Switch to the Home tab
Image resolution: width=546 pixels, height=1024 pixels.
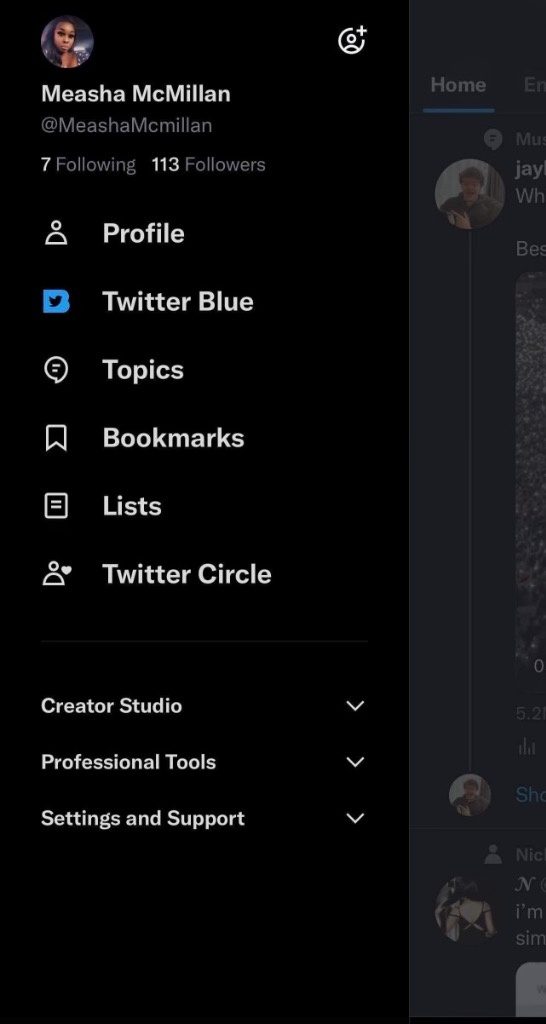tap(458, 85)
